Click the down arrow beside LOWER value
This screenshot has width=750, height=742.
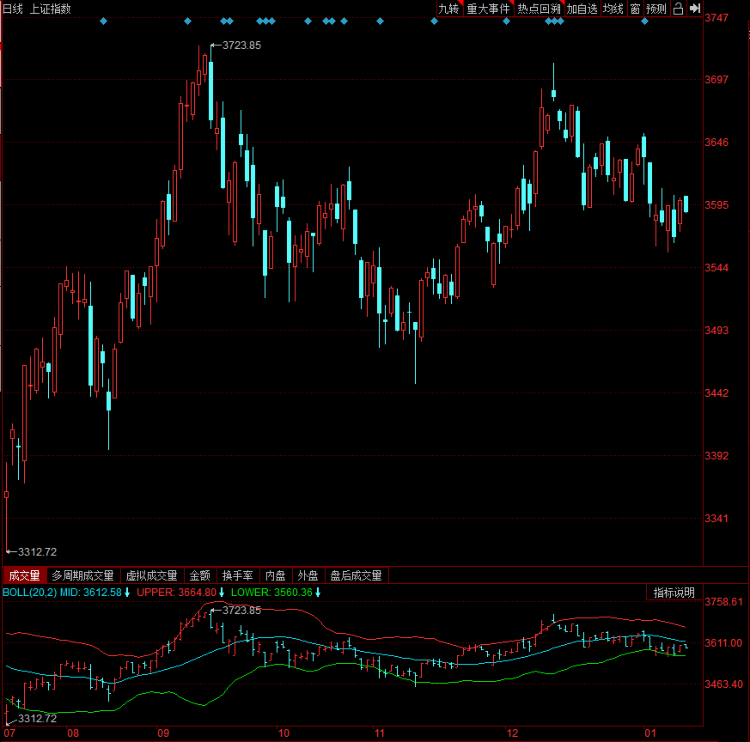(x=318, y=593)
